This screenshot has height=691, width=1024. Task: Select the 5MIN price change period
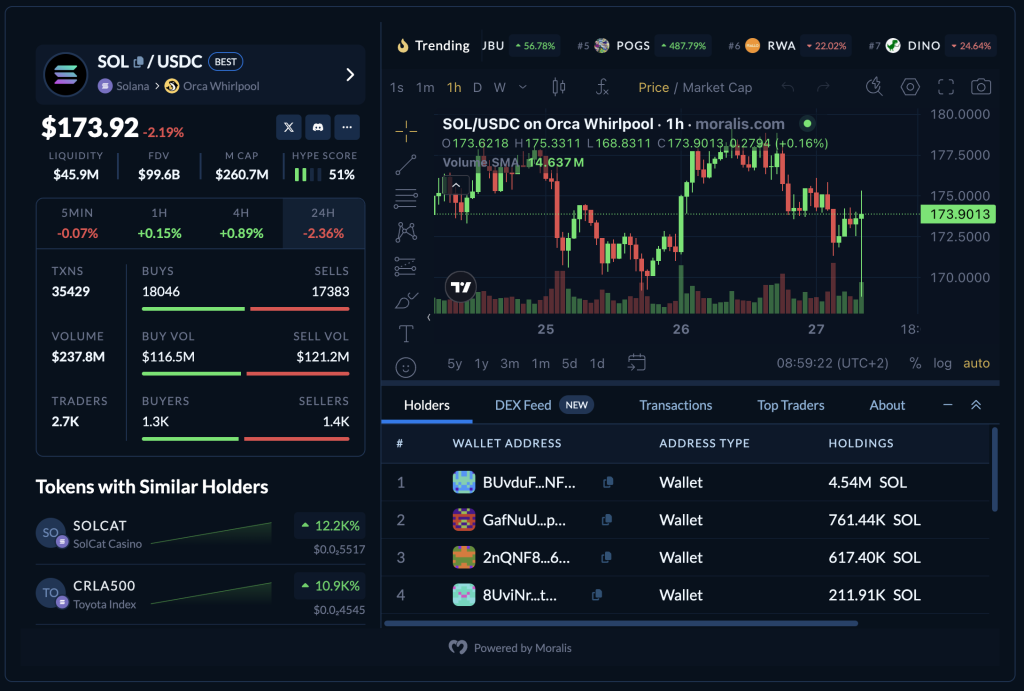pyautogui.click(x=77, y=223)
